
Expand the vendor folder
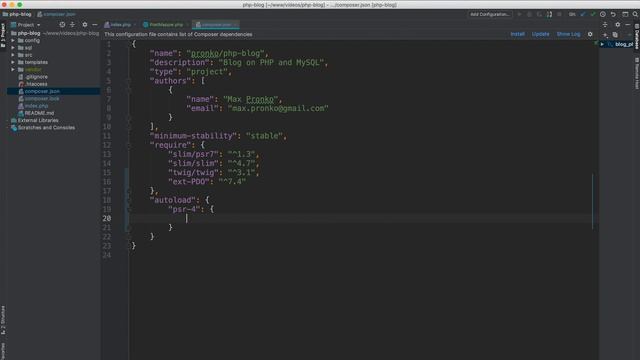(x=13, y=70)
